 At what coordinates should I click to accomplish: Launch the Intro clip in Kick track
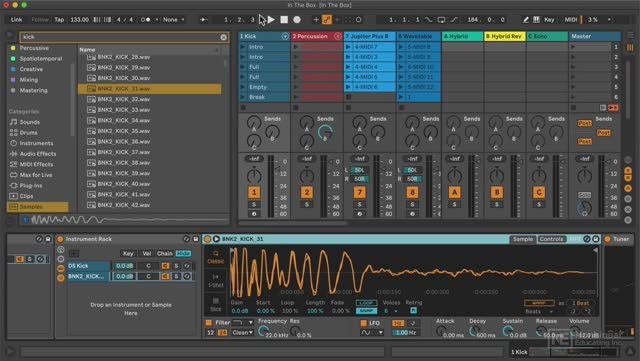pyautogui.click(x=243, y=47)
